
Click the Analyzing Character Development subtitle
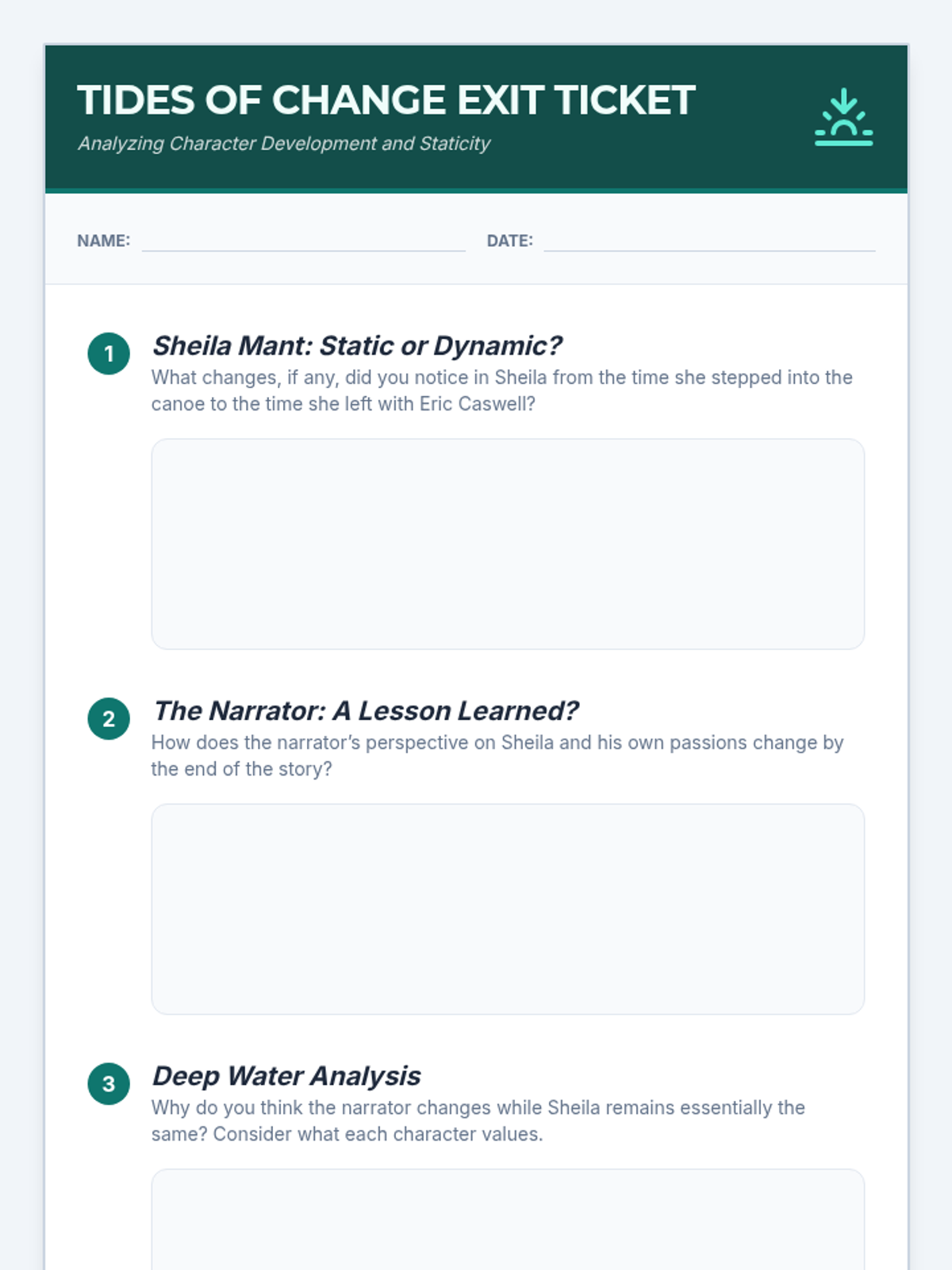point(283,144)
